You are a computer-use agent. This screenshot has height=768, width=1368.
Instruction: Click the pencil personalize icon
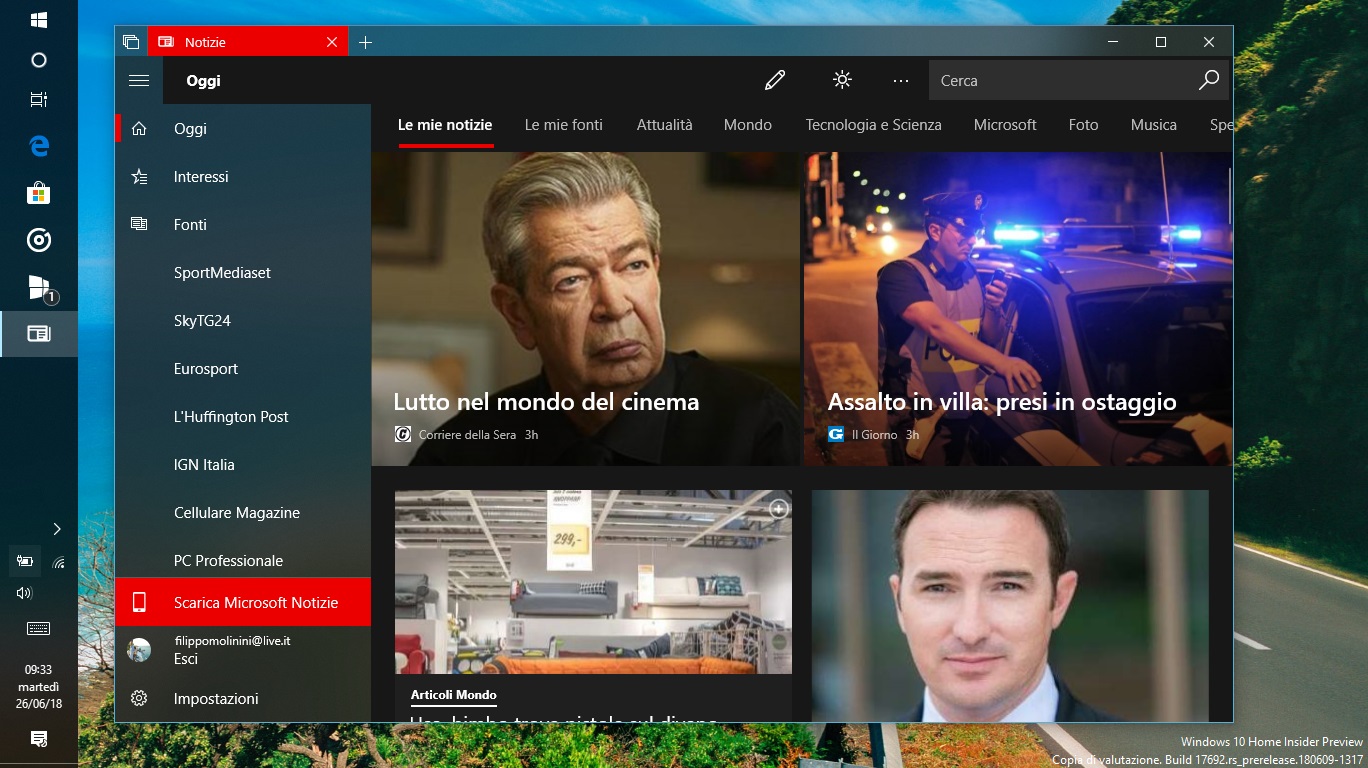(775, 81)
